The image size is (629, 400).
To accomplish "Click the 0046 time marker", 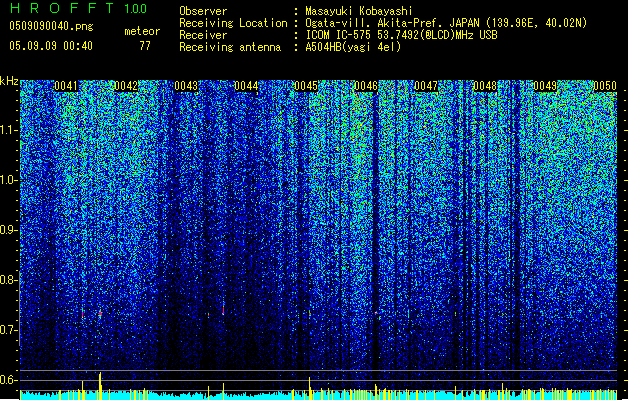I will [x=366, y=86].
